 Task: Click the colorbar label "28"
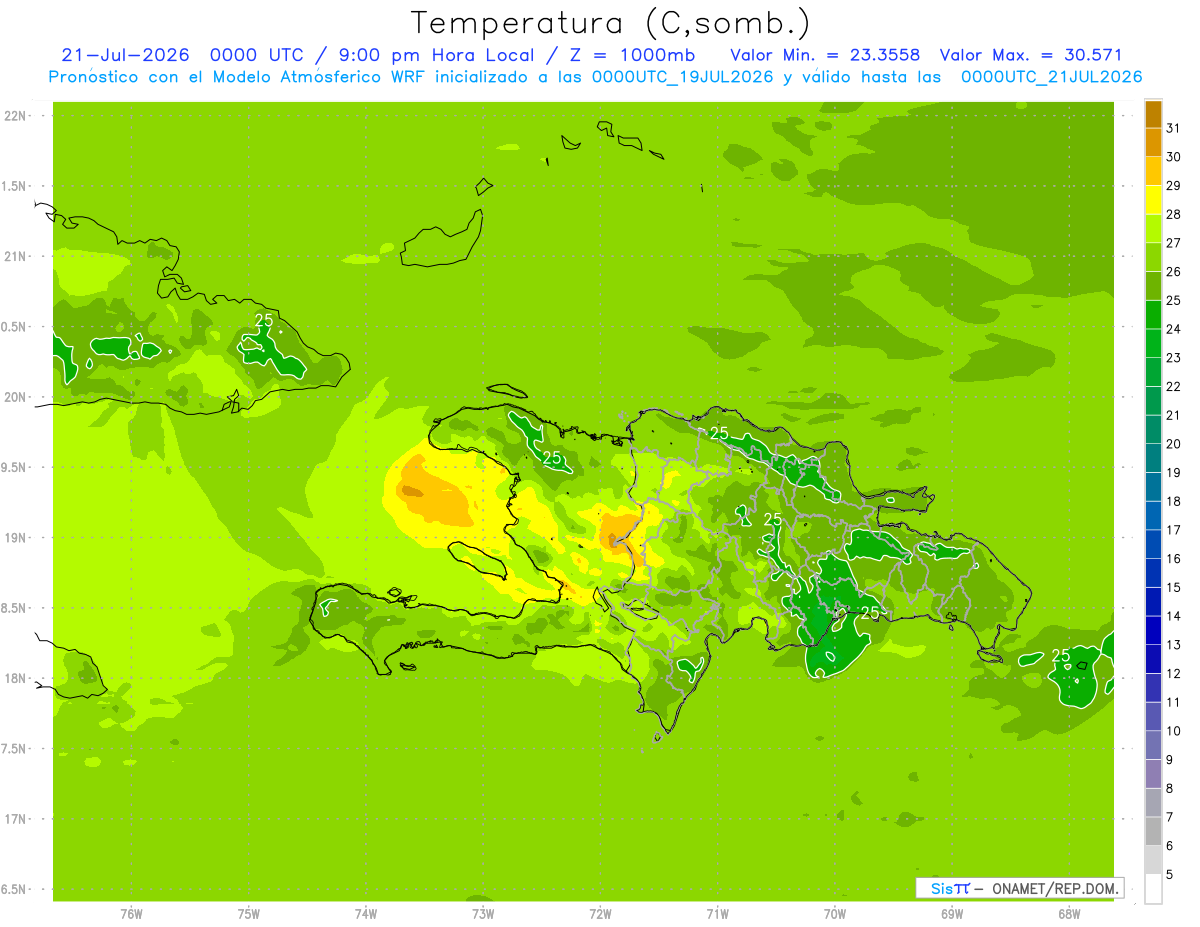tap(1173, 214)
